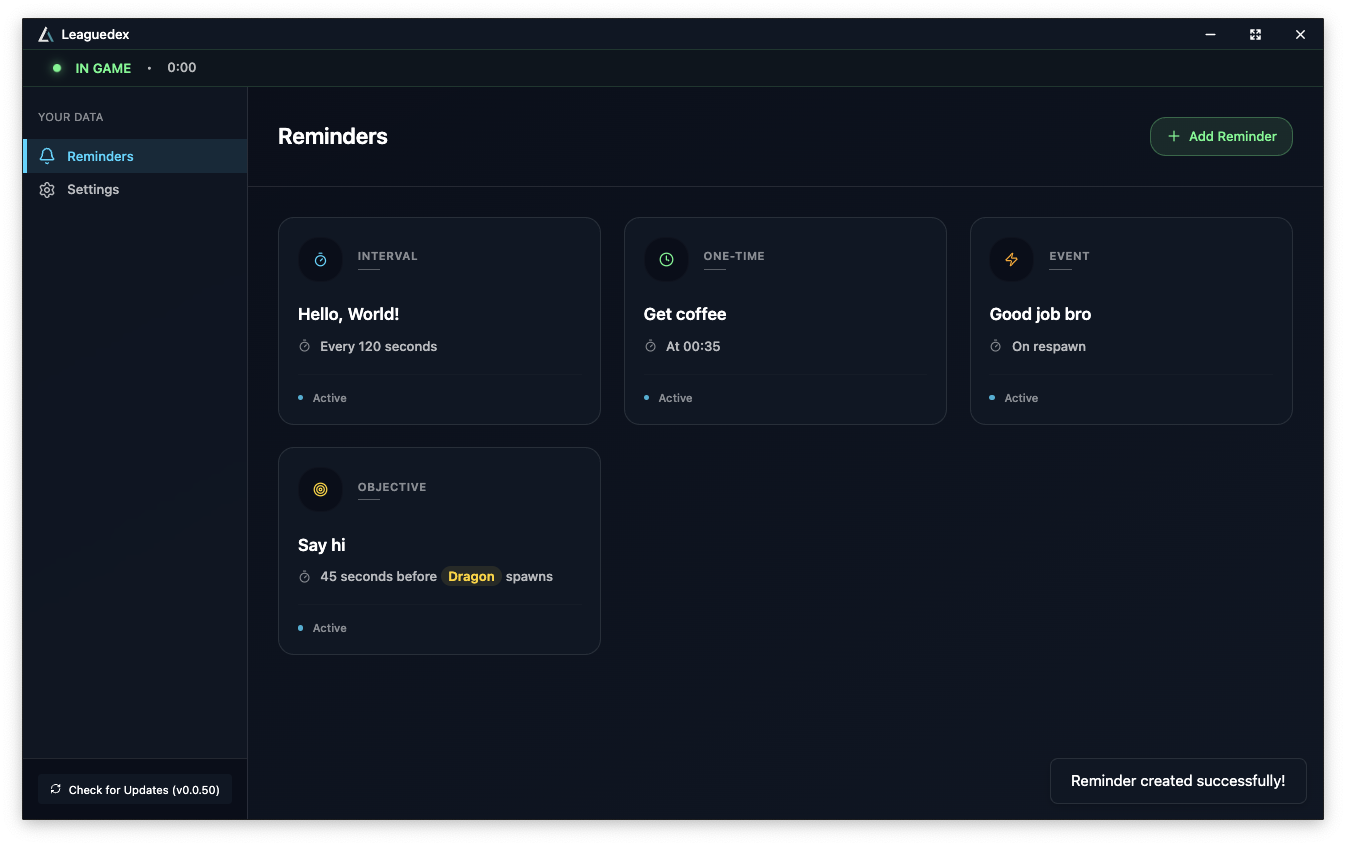
Task: Maximize the Leaguedex window
Action: click(1255, 34)
